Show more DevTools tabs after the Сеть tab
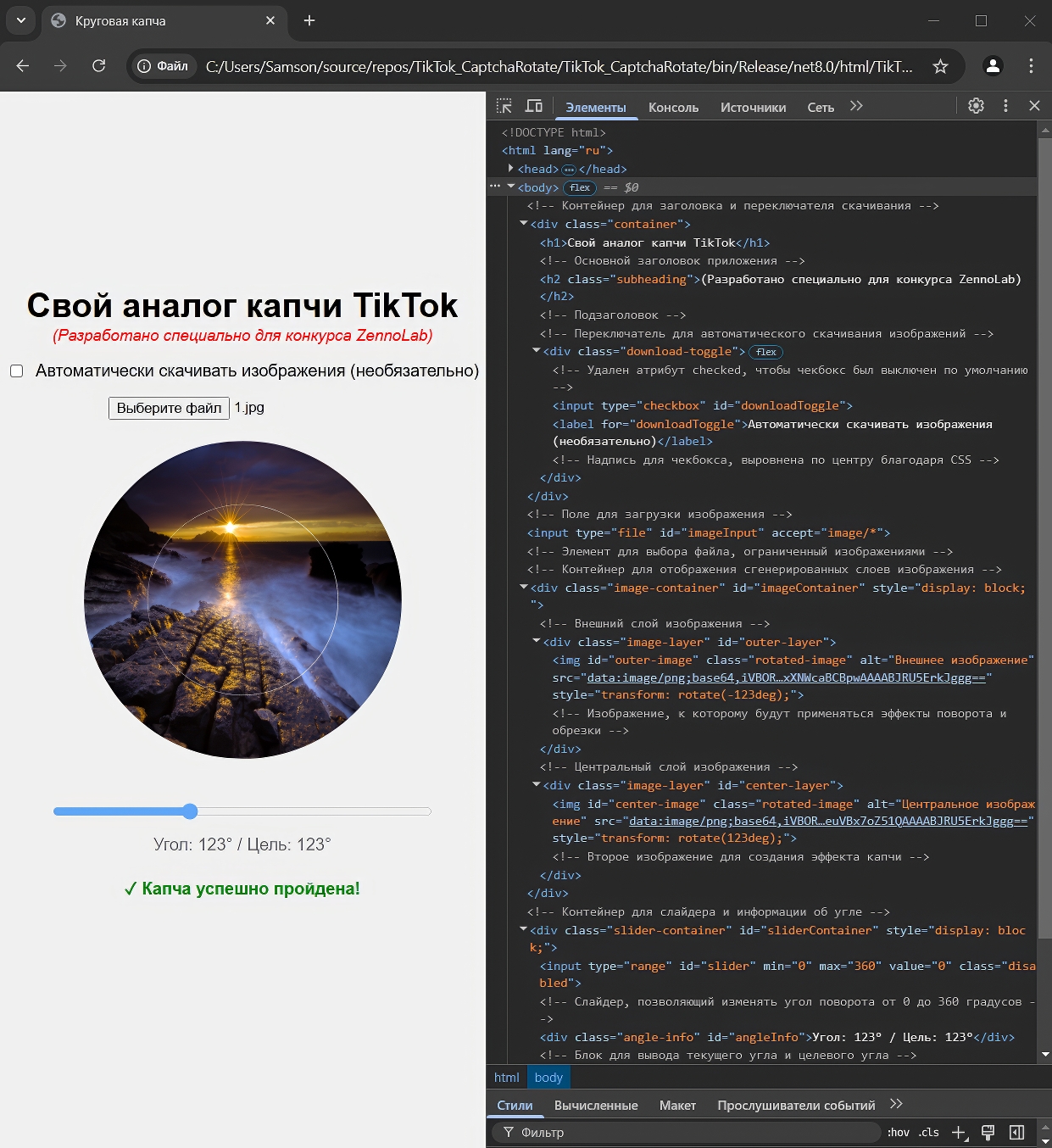This screenshot has height=1148, width=1052. 856,106
